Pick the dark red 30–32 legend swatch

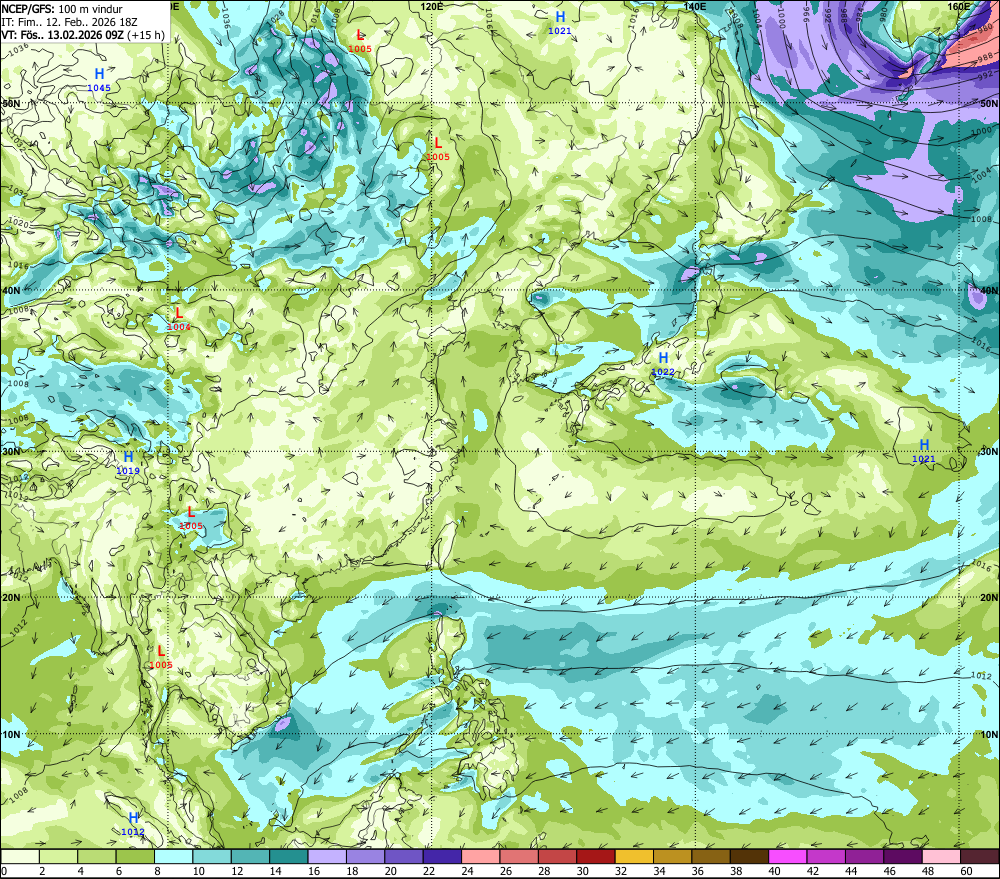[596, 856]
